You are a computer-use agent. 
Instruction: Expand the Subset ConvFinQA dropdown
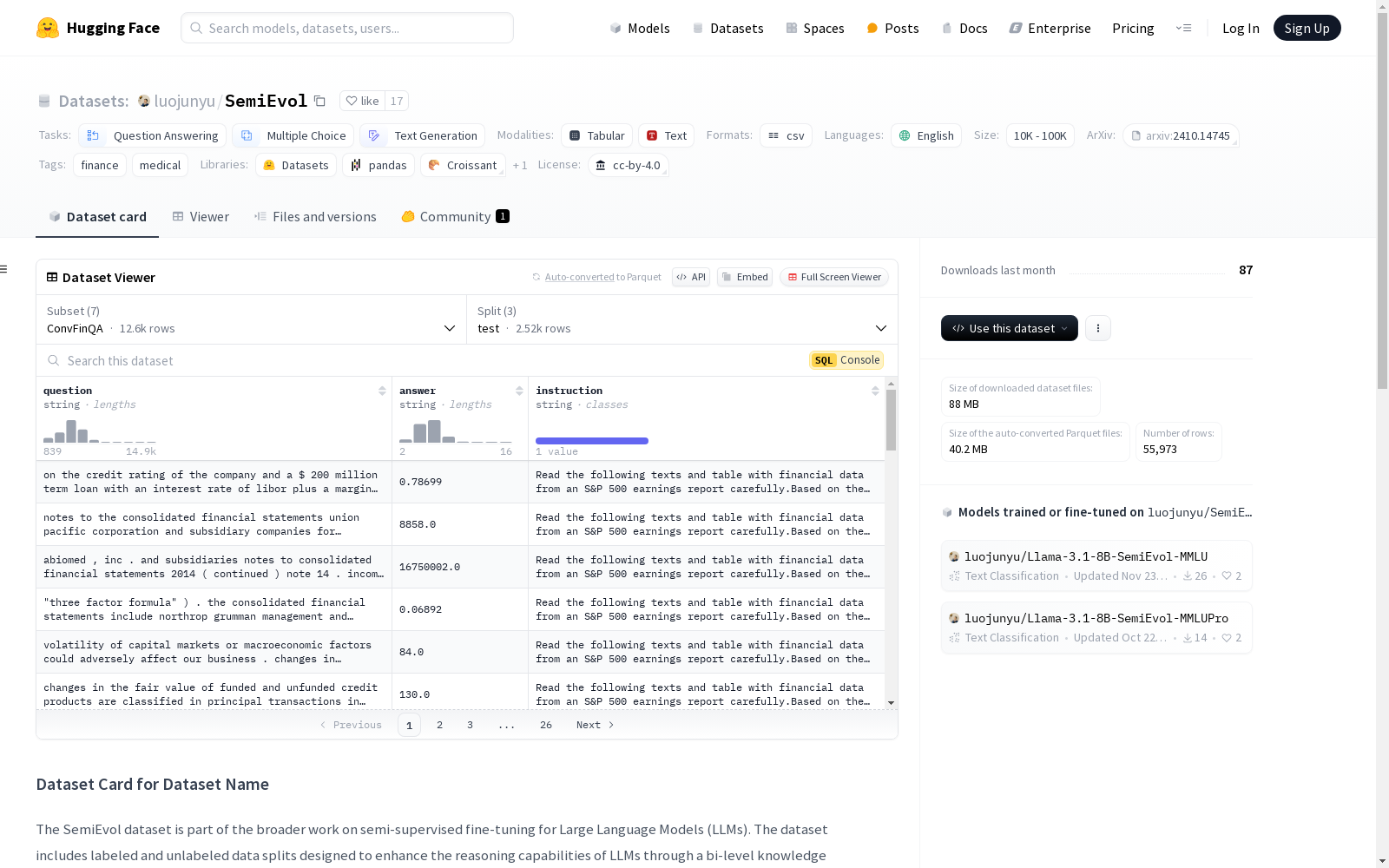tap(251, 319)
